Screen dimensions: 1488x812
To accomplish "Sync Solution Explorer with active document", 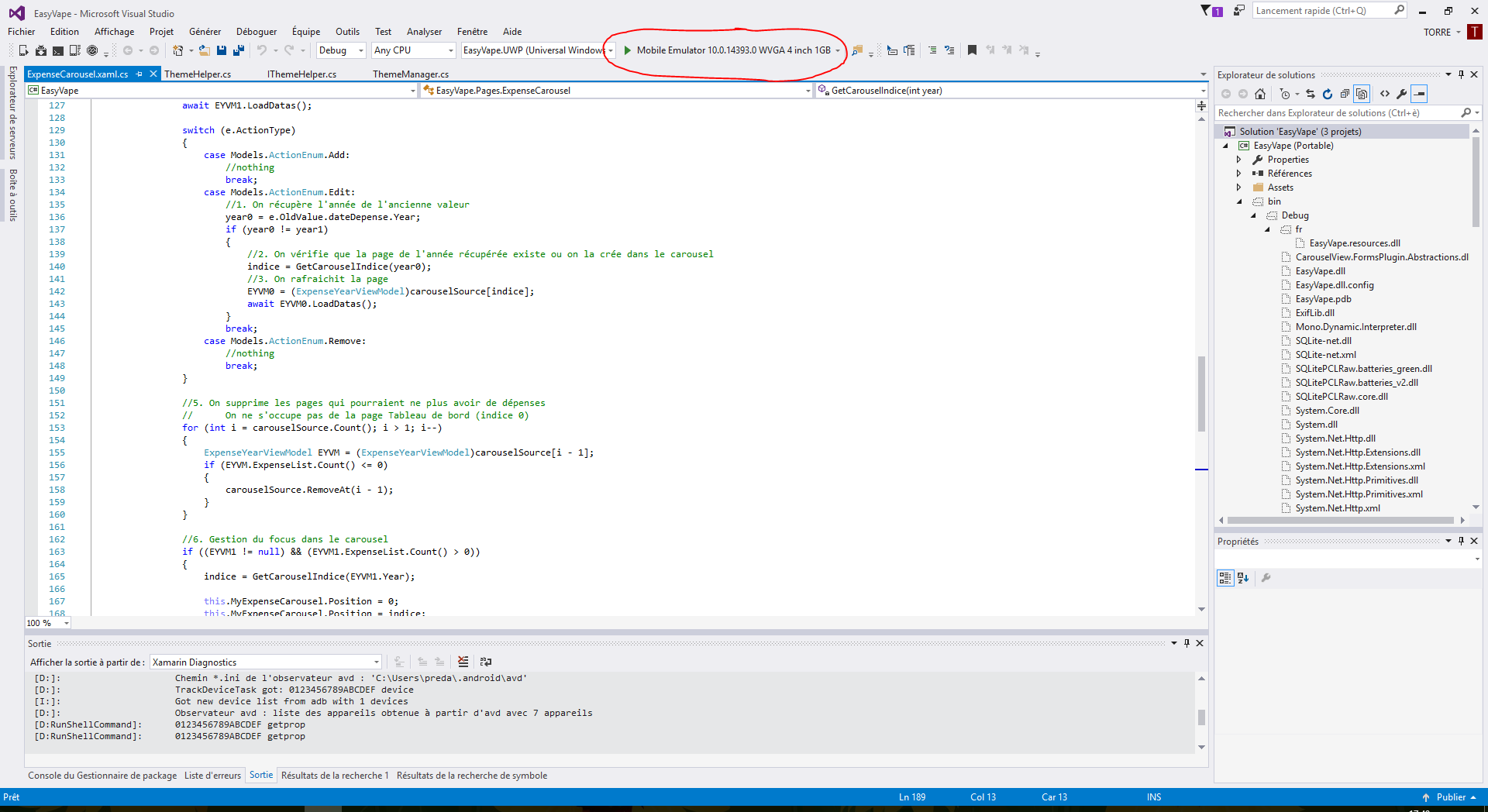I will pos(1310,94).
